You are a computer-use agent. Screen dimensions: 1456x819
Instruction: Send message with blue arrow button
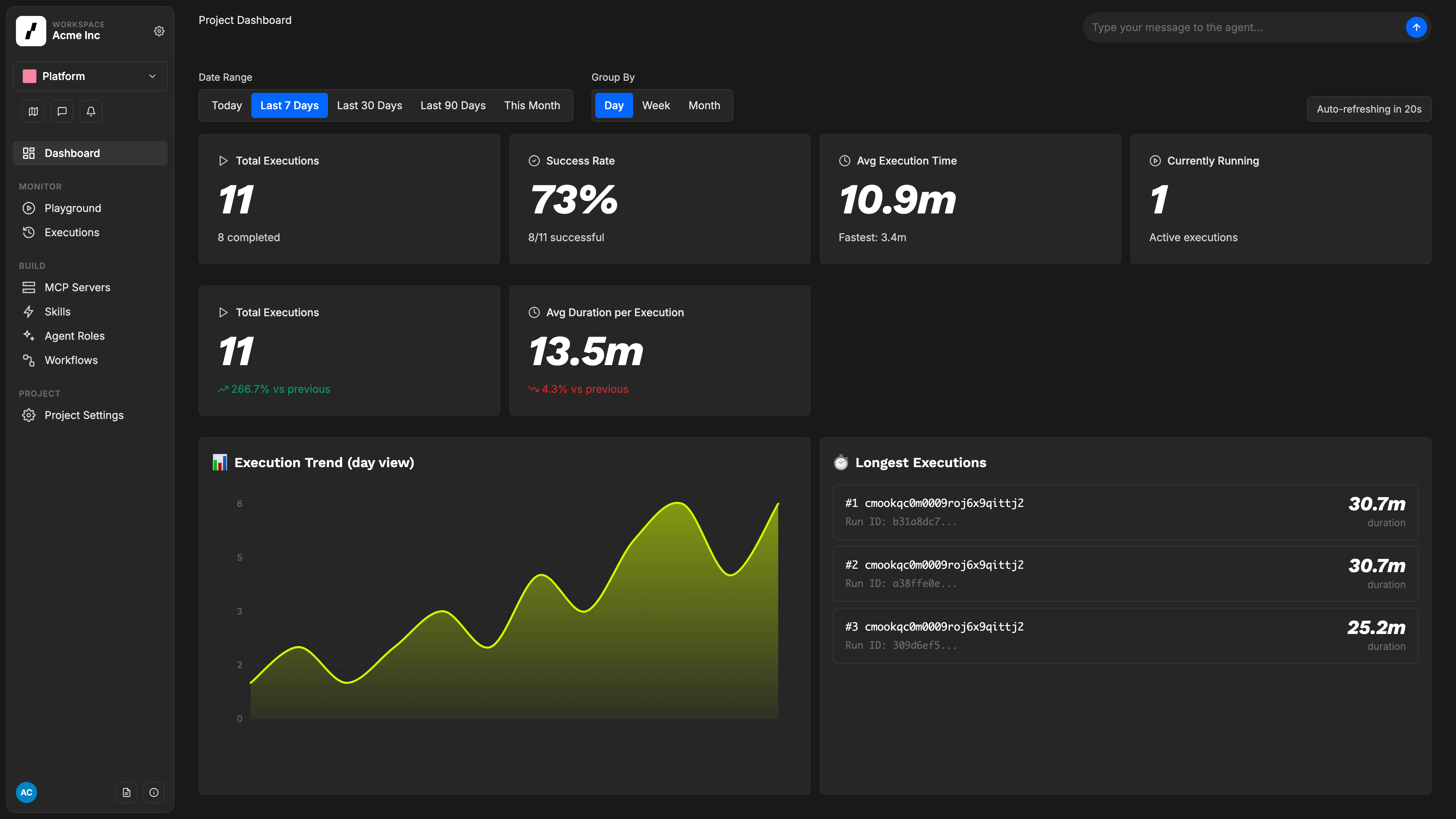pyautogui.click(x=1416, y=27)
